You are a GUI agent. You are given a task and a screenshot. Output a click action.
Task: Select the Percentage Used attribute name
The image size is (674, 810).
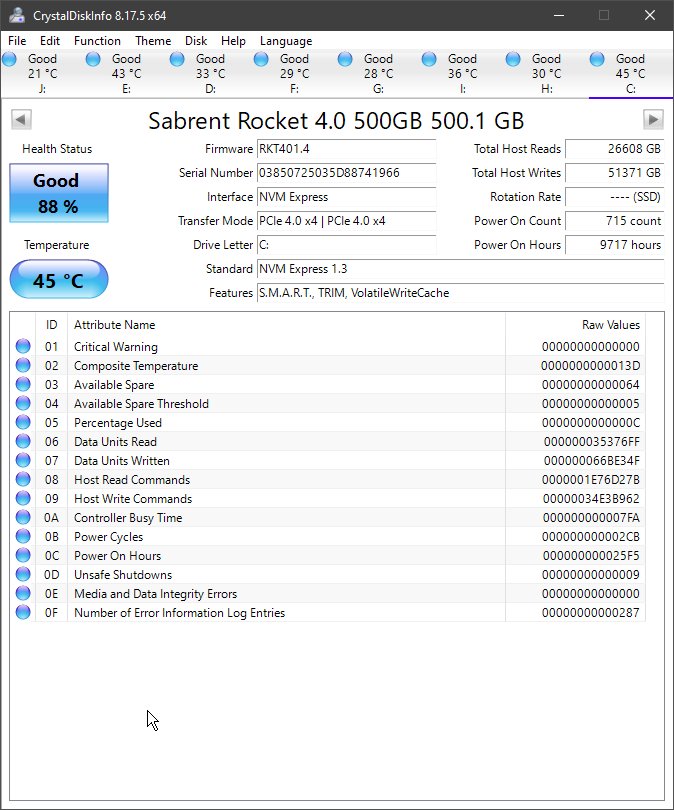click(x=118, y=423)
